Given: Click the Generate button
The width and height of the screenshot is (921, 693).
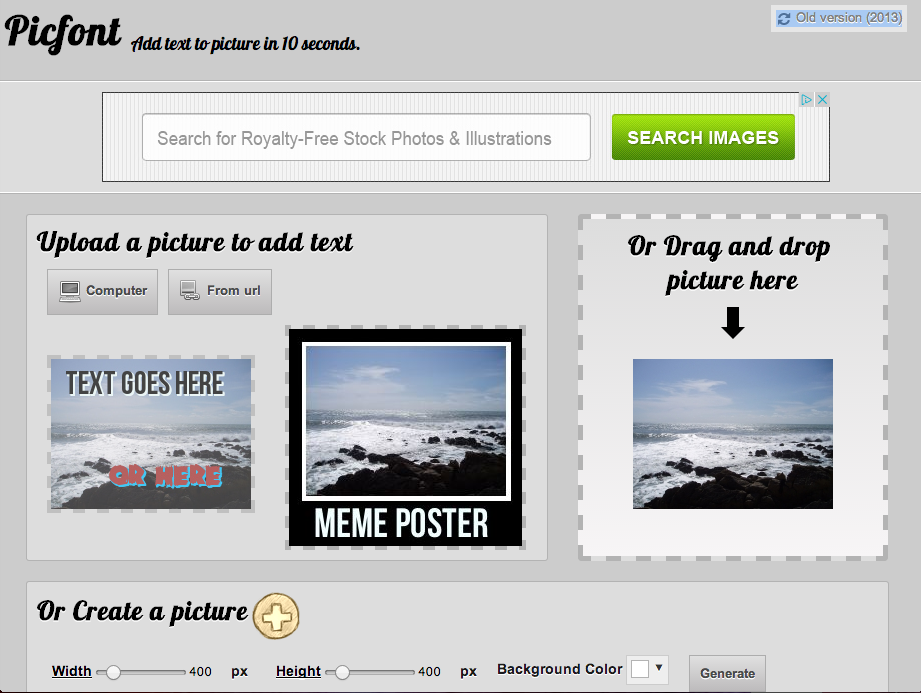Looking at the screenshot, I should pyautogui.click(x=727, y=674).
